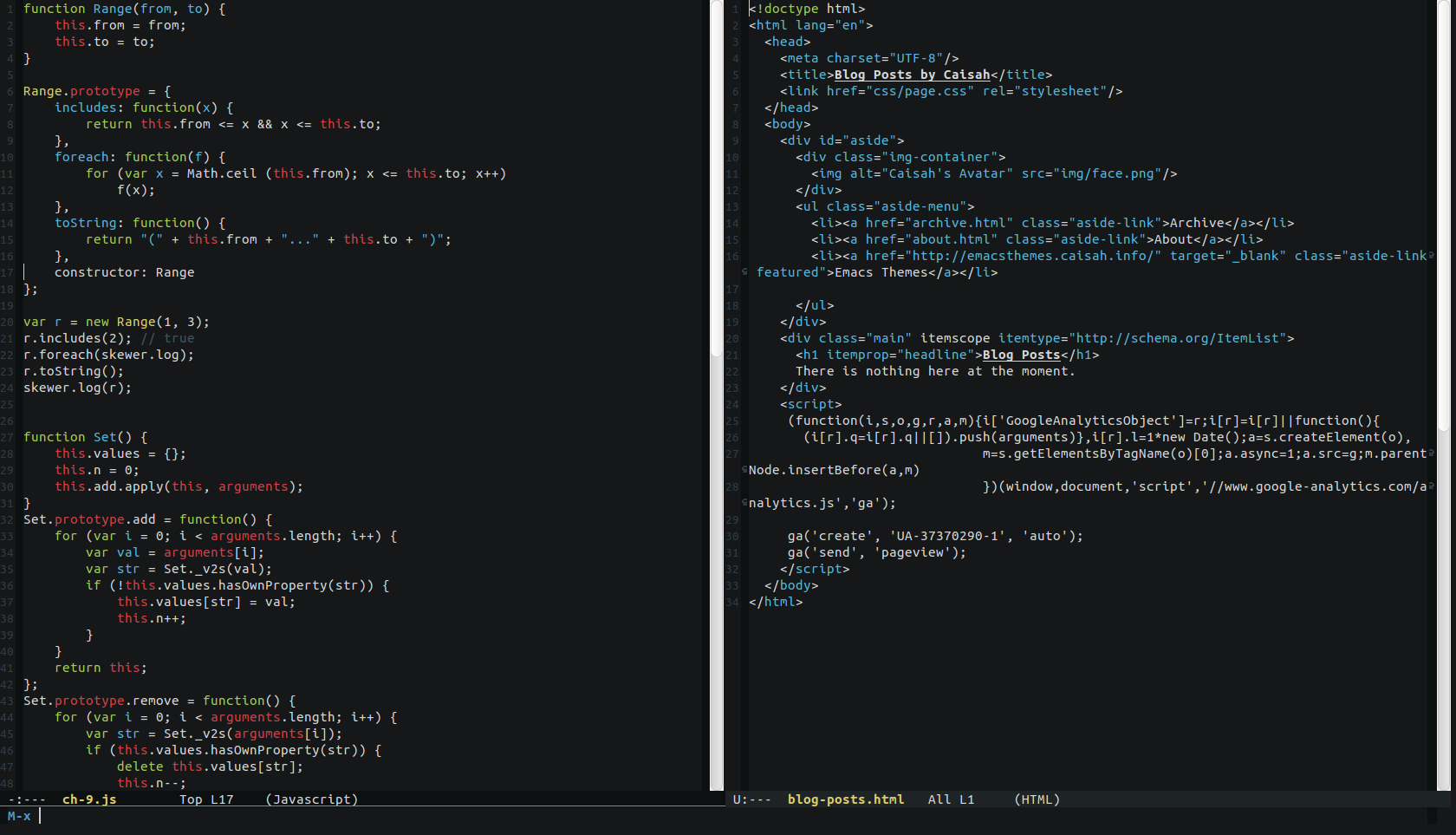Click 'All L1' position in right mode line
Screen dimensions: 1456x835
click(951, 799)
